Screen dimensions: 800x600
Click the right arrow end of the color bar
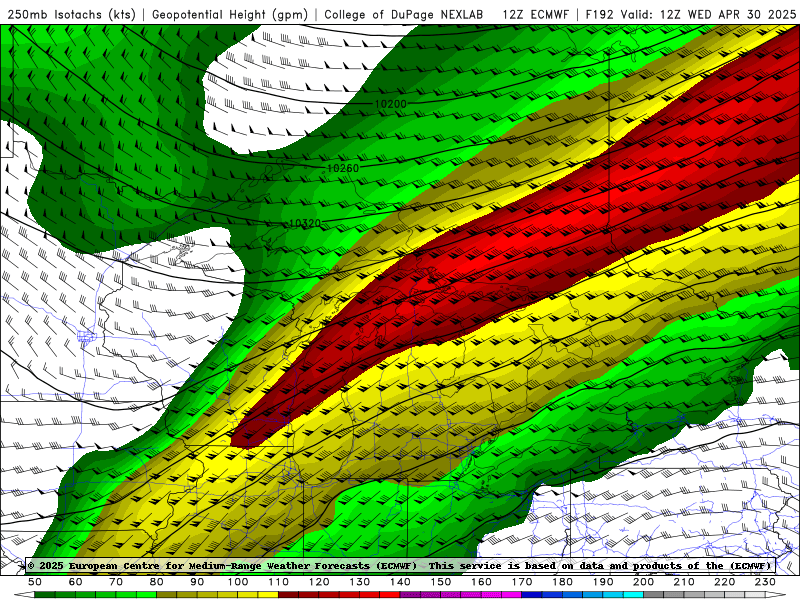click(x=776, y=595)
